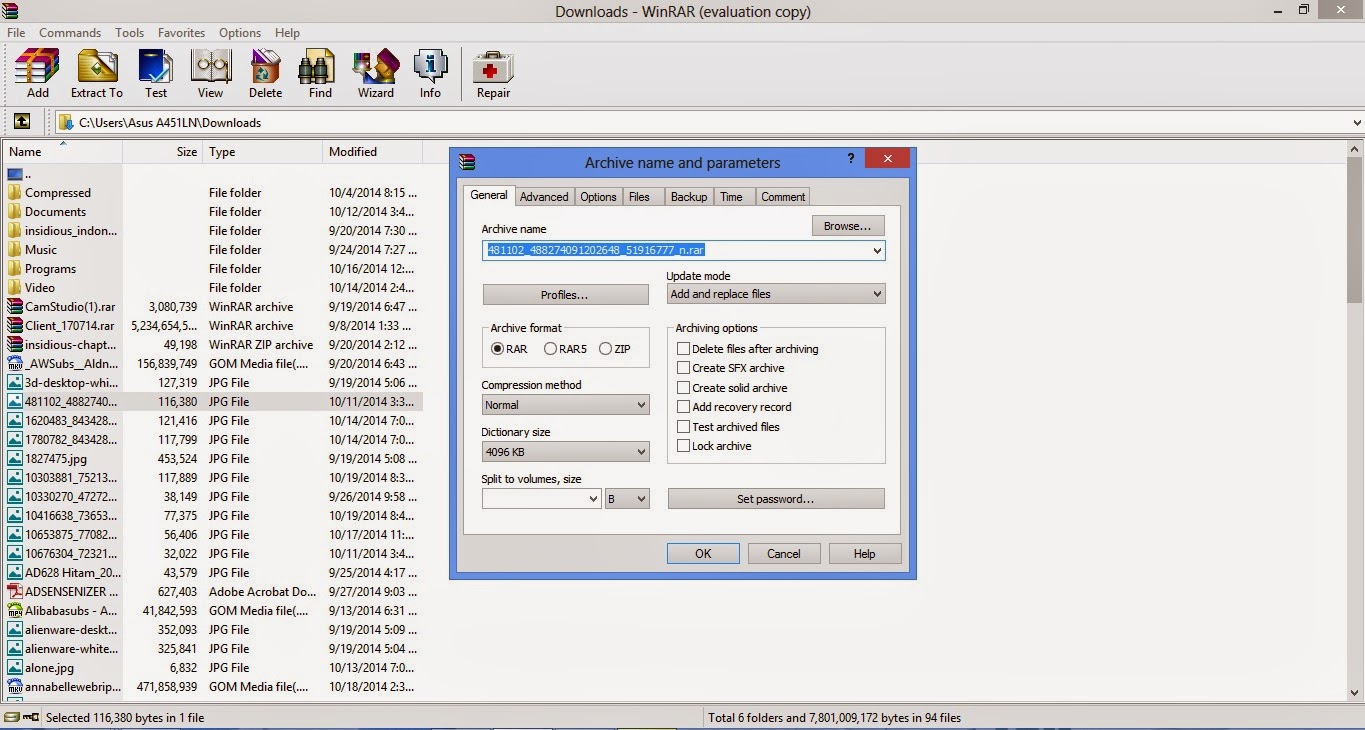Viewport: 1365px width, 730px height.
Task: Select the RAR archive format
Action: pos(498,349)
